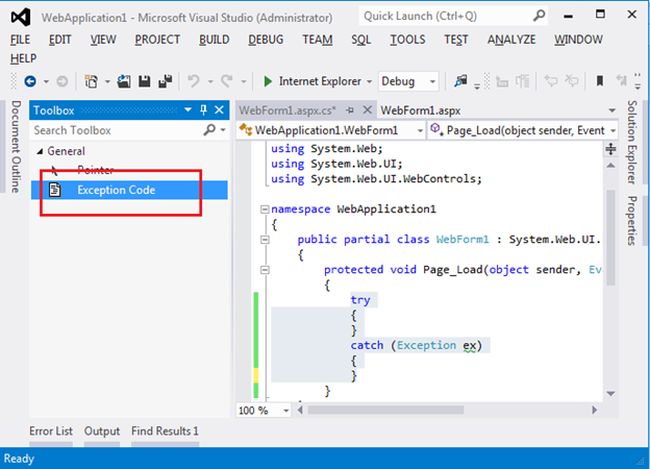Switch to the WebForm1.aspx tab
The image size is (650, 469).
(x=418, y=110)
